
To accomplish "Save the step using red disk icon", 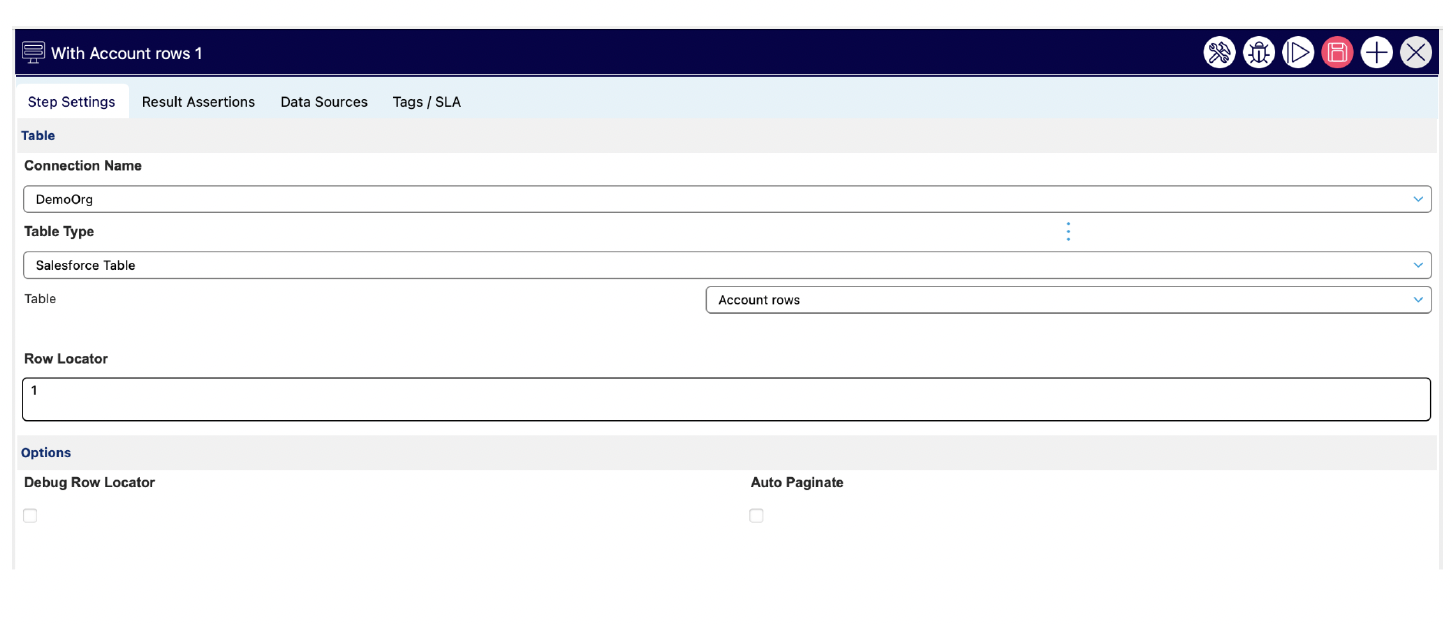I will [x=1337, y=53].
